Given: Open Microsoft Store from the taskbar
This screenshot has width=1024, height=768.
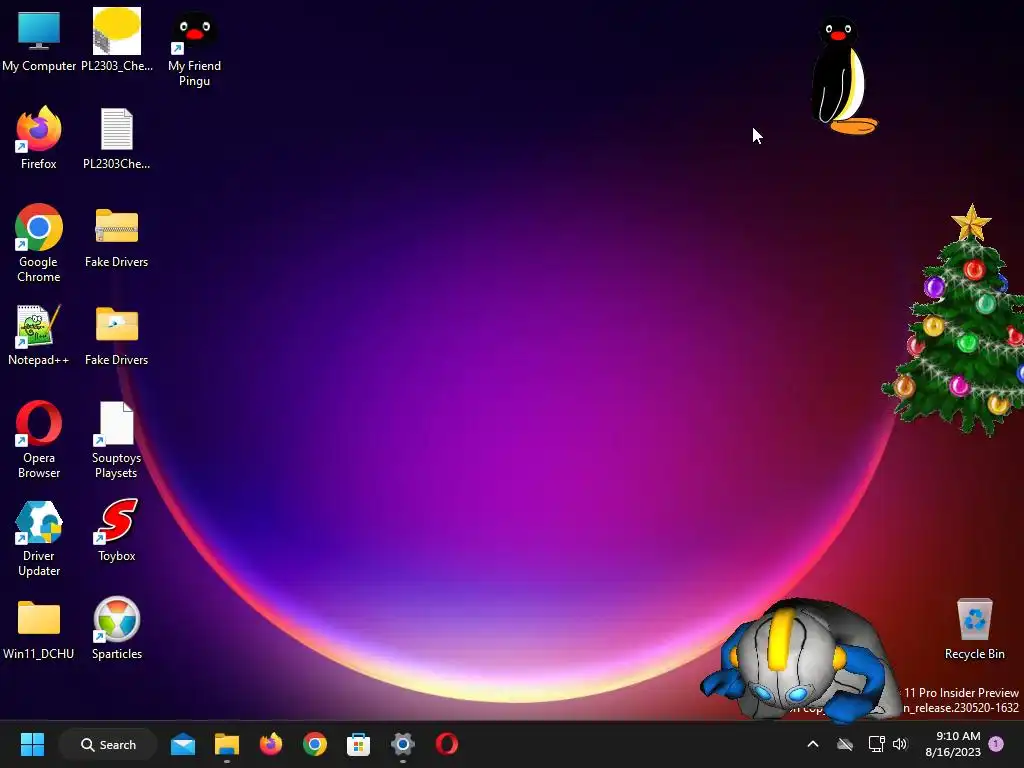Looking at the screenshot, I should (x=358, y=744).
